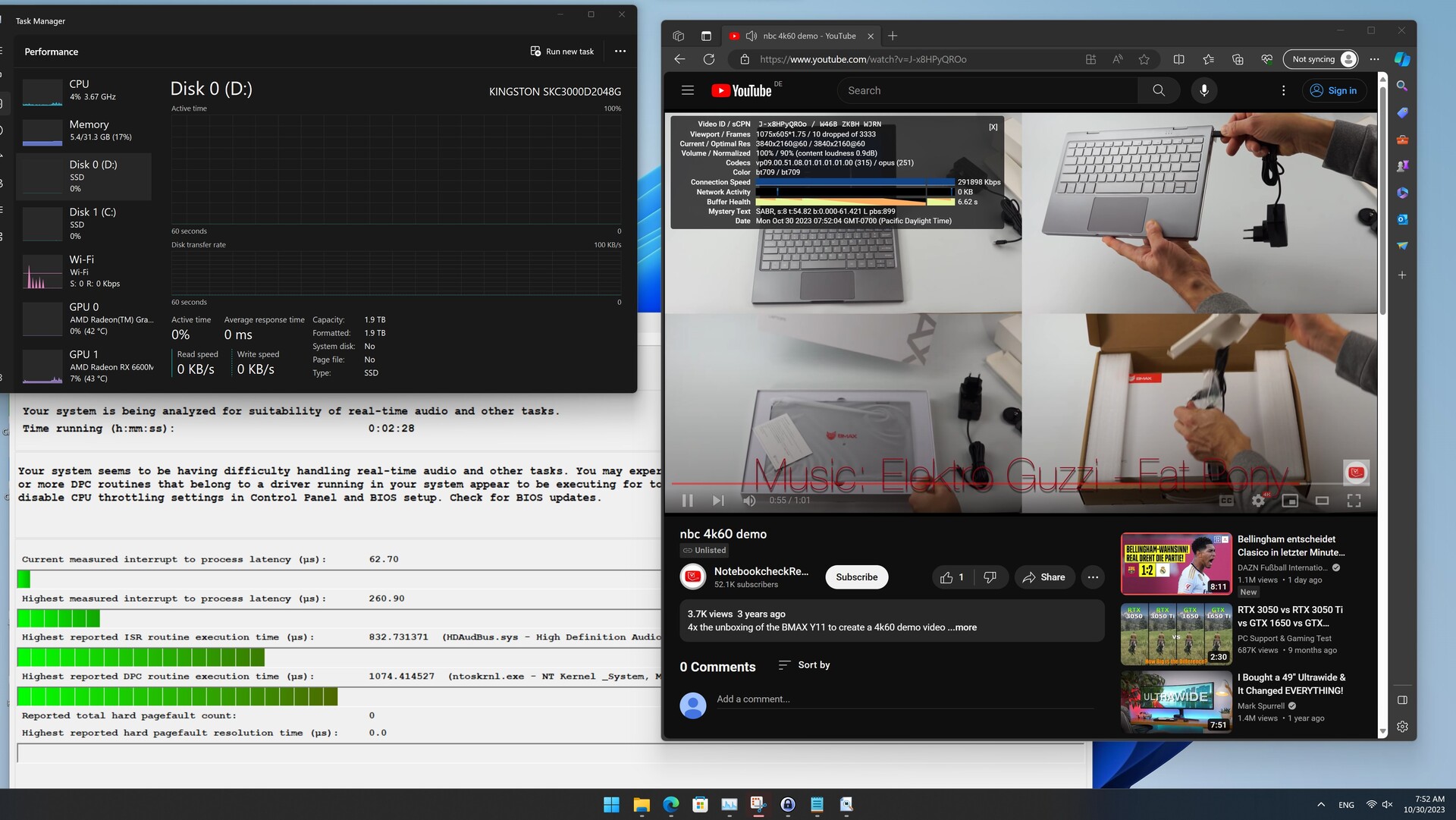
Task: Open the comments Sort by dropdown
Action: pyautogui.click(x=804, y=665)
